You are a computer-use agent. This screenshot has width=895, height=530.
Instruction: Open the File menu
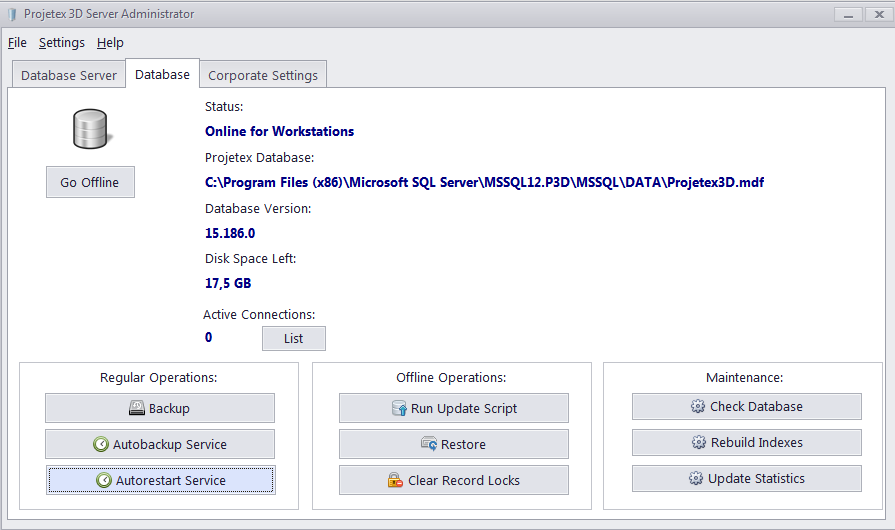pos(17,43)
